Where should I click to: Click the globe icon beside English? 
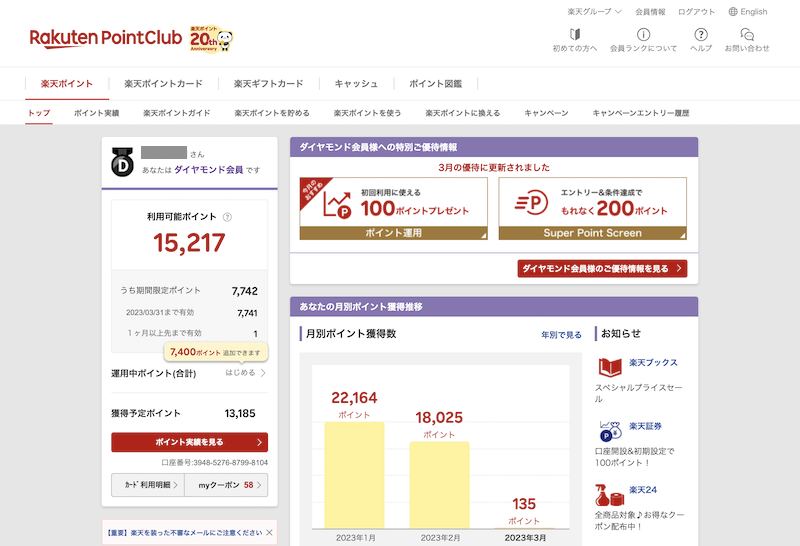pos(733,12)
